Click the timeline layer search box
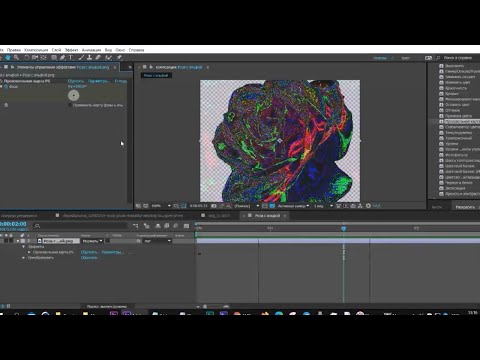The image size is (480, 360). tap(80, 226)
